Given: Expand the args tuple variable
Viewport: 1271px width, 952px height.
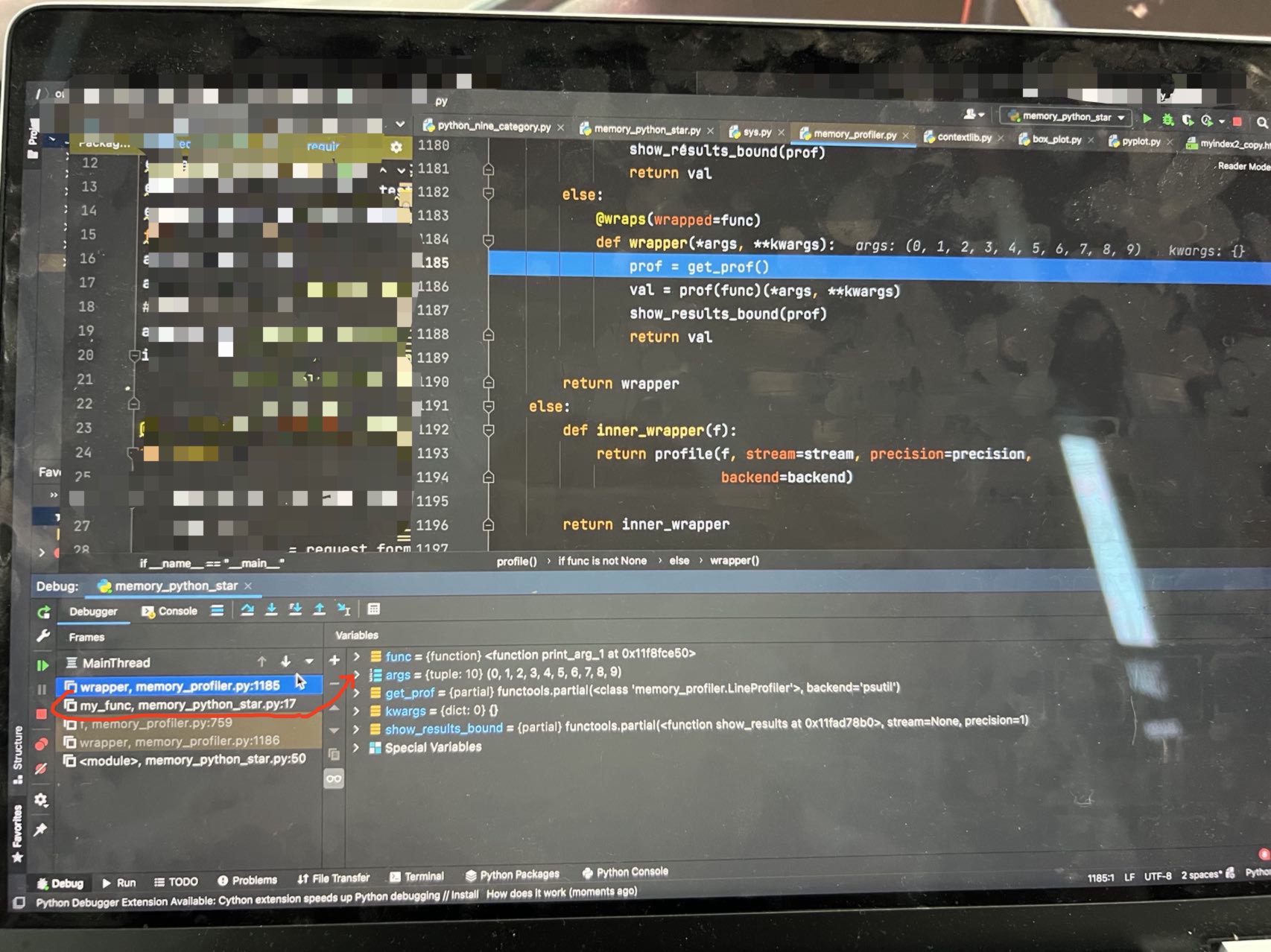Looking at the screenshot, I should coord(356,674).
